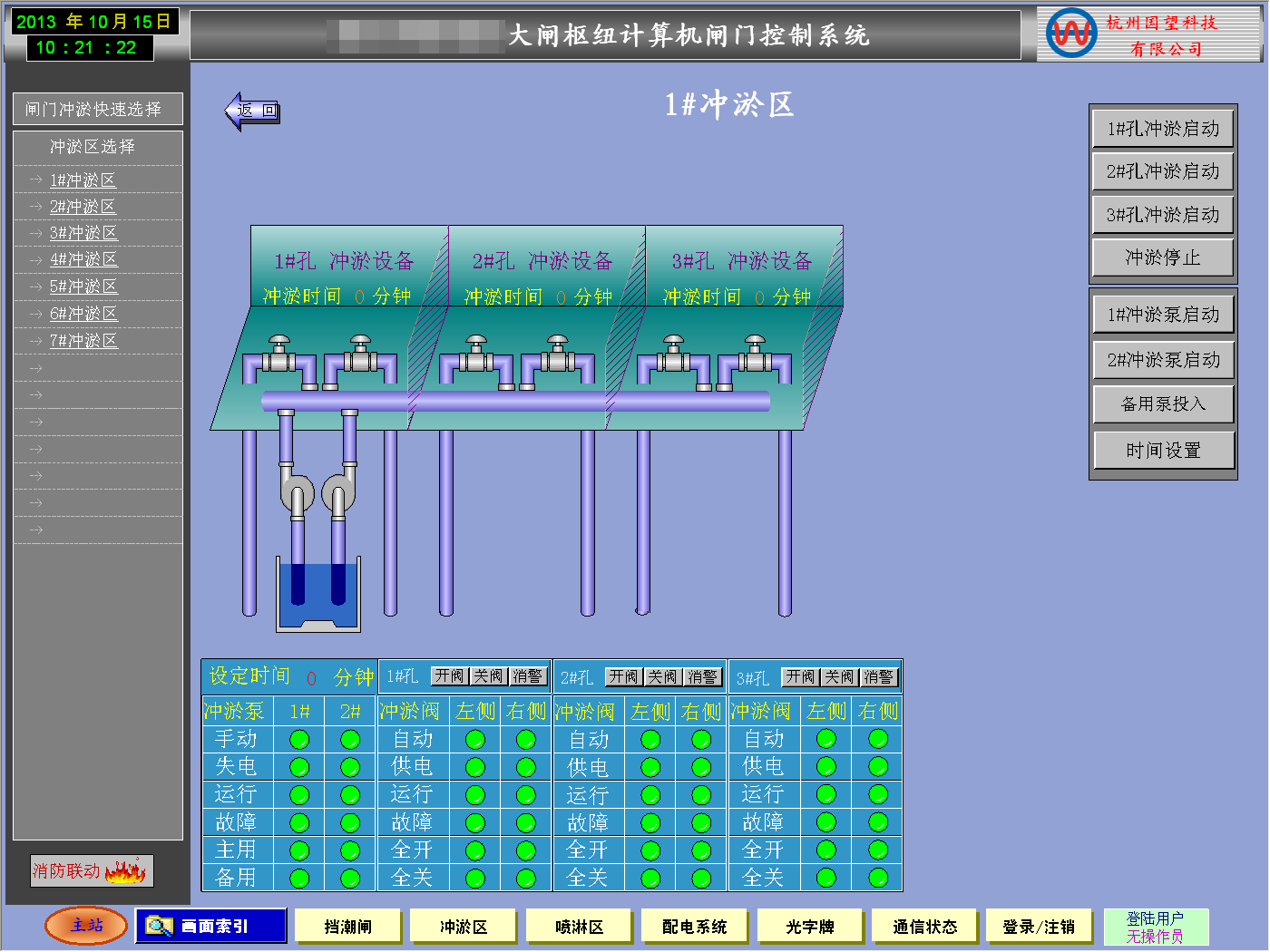
Task: Click the left valve of 2# hole
Action: point(475,356)
